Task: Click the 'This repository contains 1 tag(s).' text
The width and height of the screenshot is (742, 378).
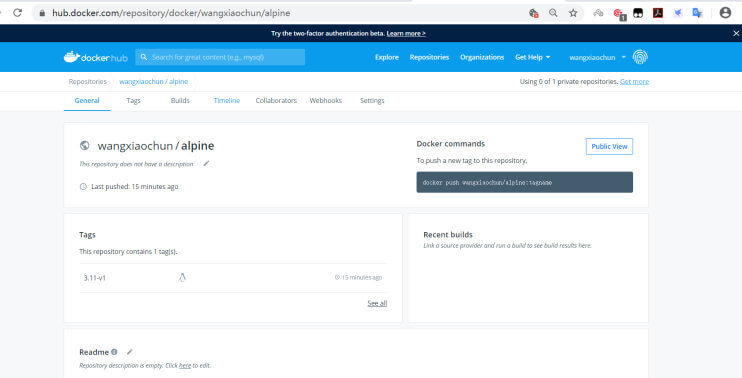Action: pyautogui.click(x=128, y=252)
